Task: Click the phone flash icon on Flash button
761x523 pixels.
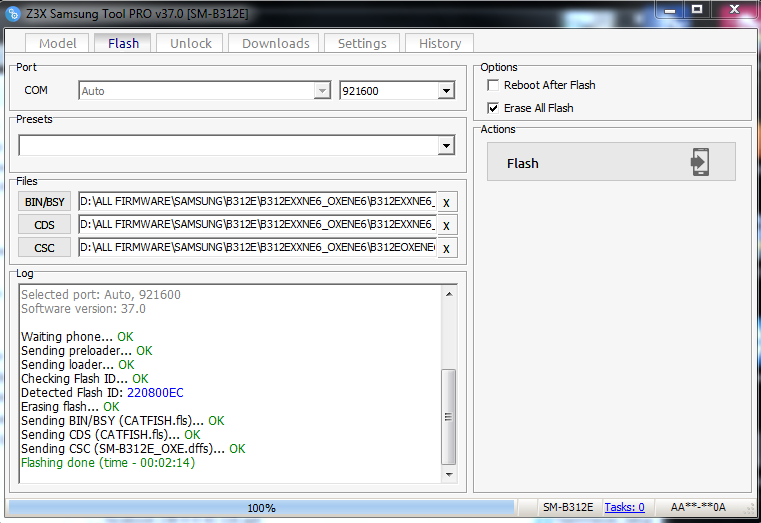Action: tap(700, 162)
